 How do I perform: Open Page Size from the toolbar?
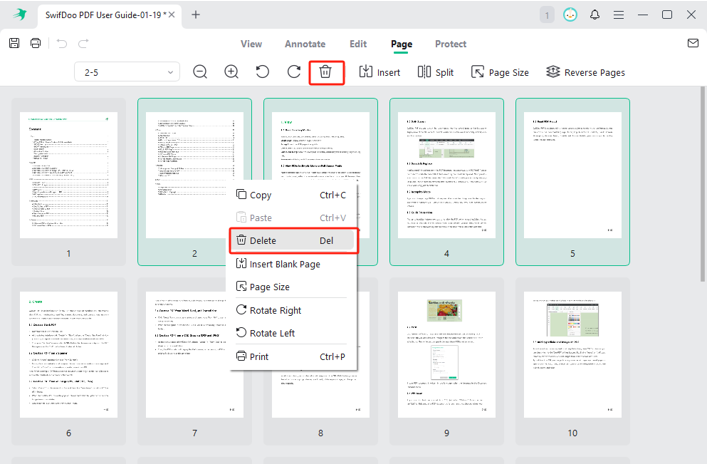(500, 72)
